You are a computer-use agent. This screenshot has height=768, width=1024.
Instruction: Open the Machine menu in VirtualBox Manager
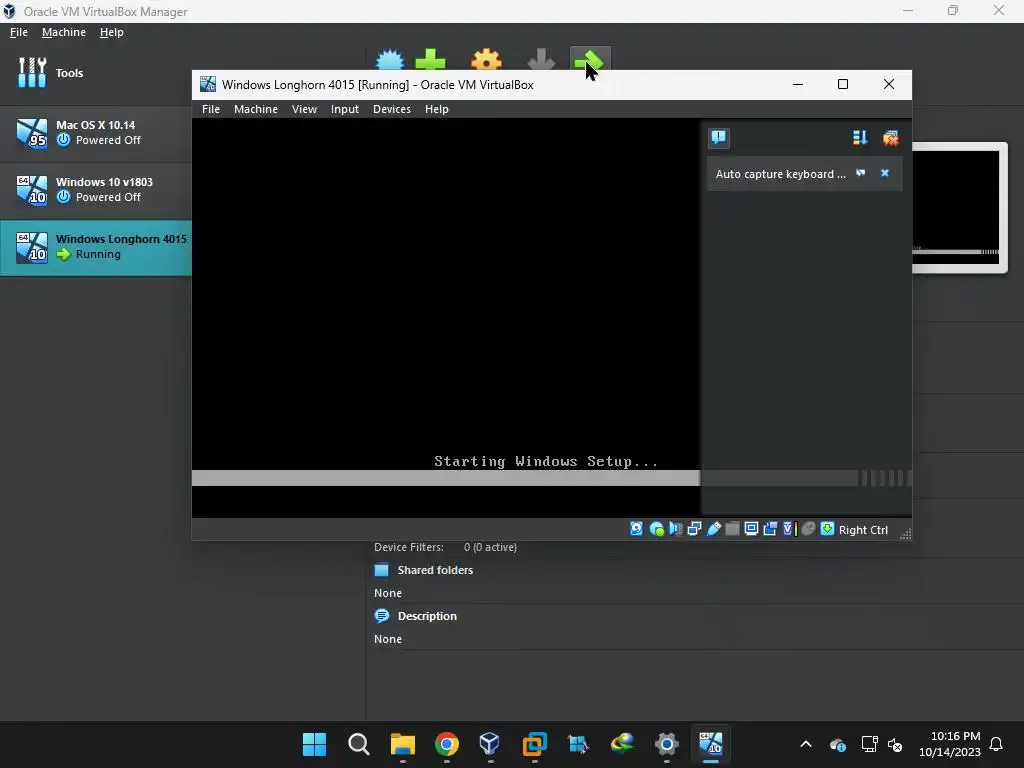[64, 32]
